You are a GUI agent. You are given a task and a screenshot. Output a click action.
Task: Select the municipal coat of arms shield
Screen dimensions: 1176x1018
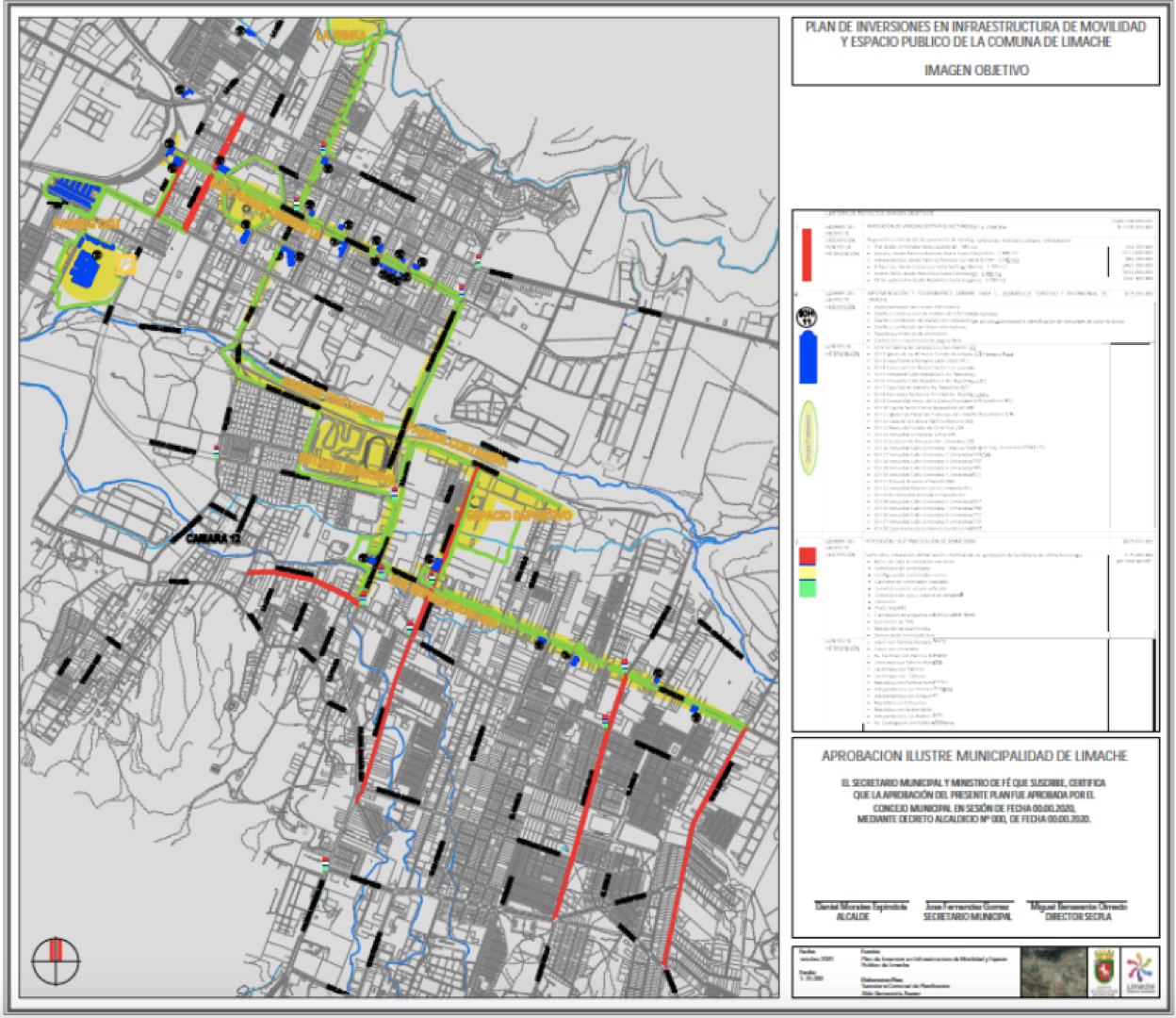(x=1102, y=972)
